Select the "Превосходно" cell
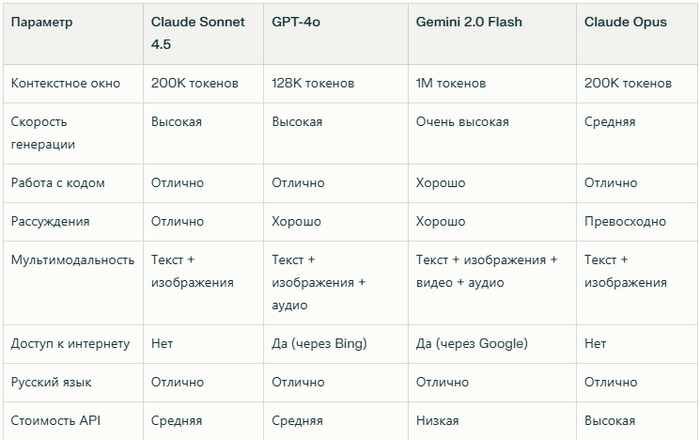Image resolution: width=700 pixels, height=440 pixels. click(625, 221)
